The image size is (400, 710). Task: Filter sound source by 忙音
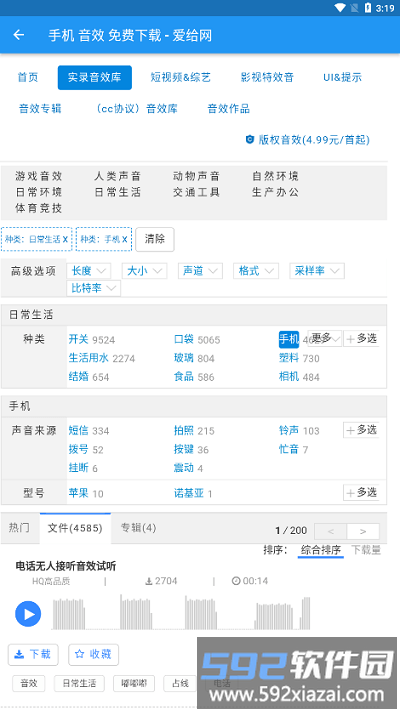click(289, 449)
